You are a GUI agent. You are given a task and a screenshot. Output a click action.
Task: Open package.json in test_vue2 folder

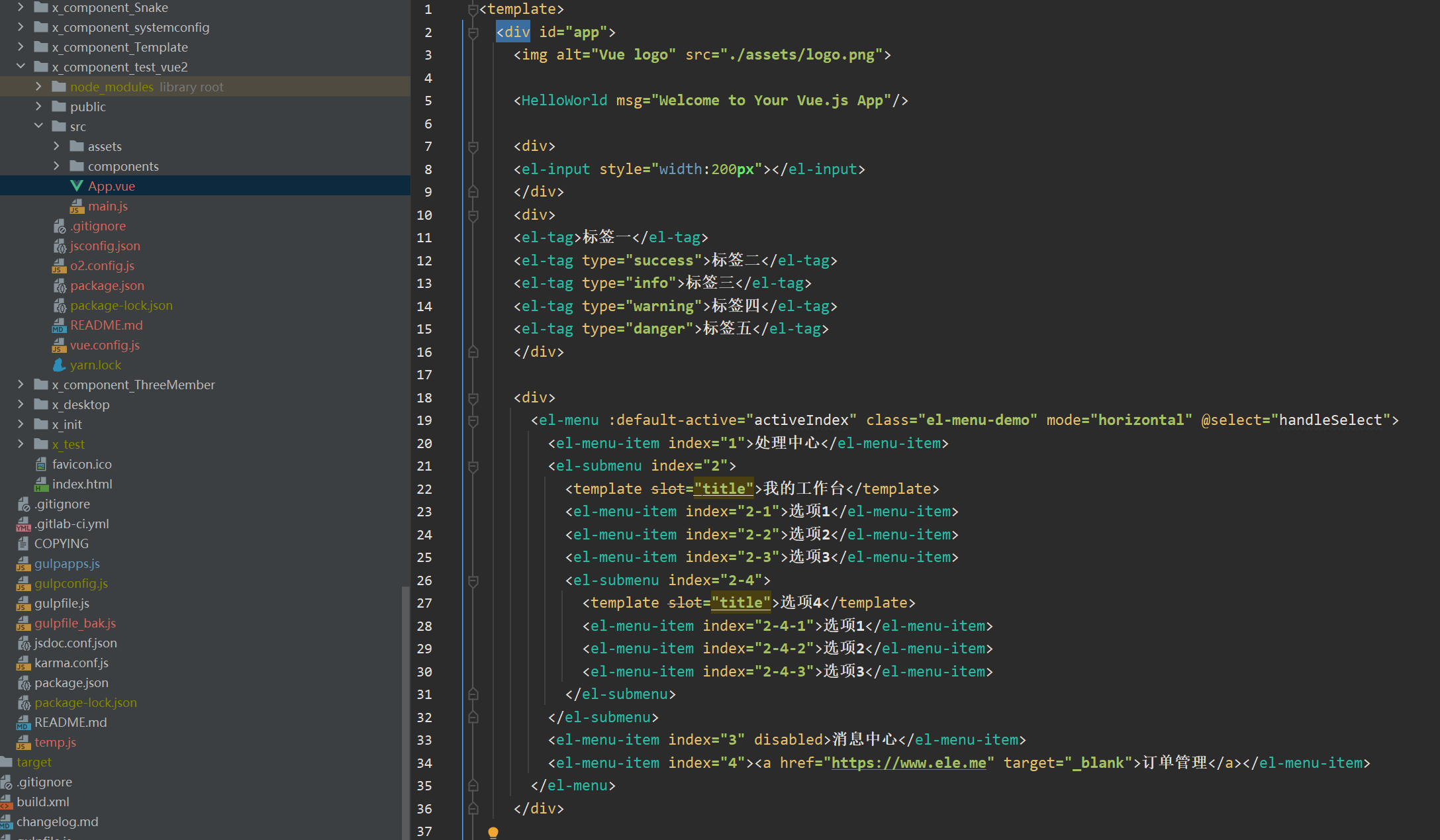pos(107,285)
